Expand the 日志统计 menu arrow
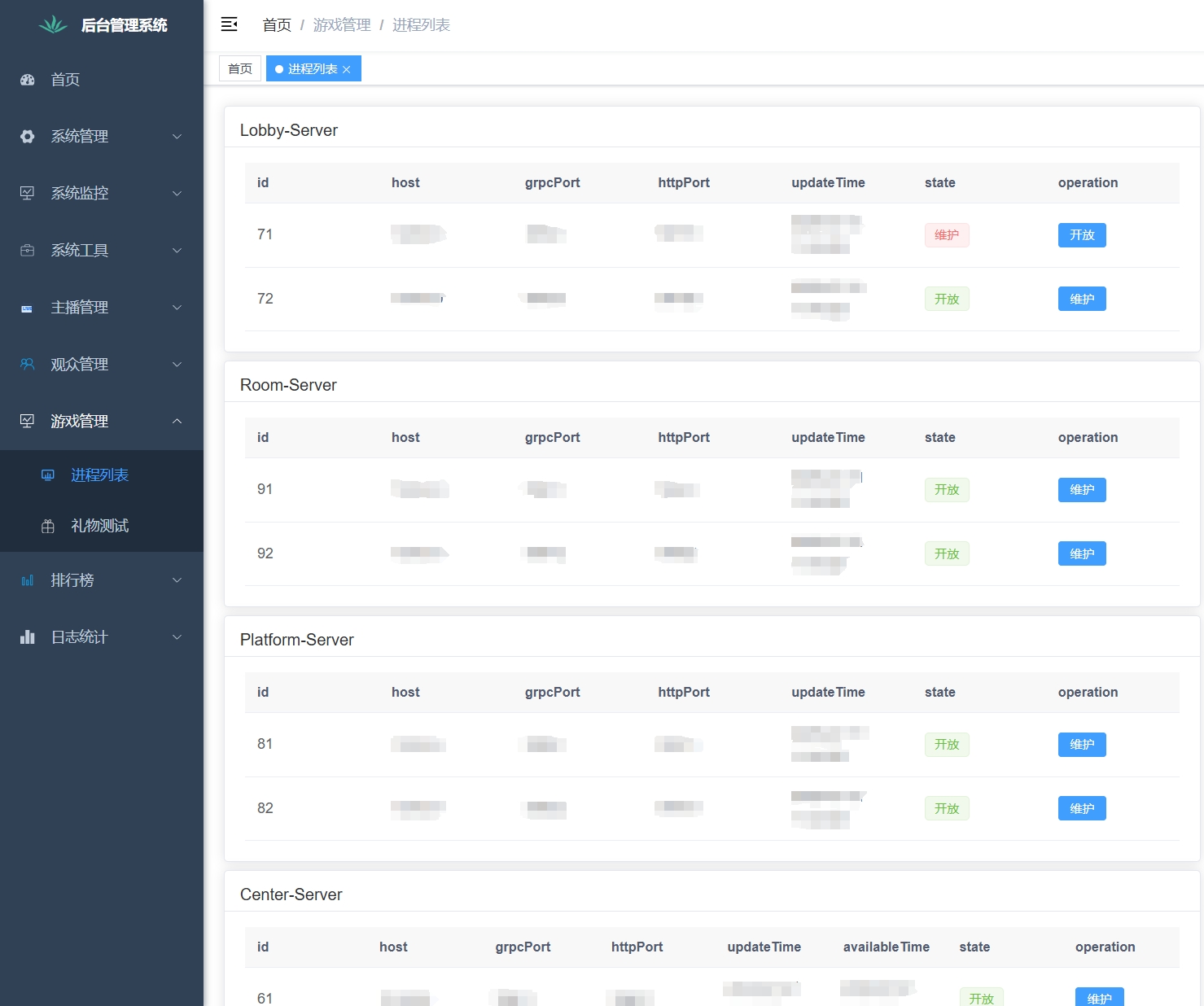Image resolution: width=1204 pixels, height=1006 pixels. [x=177, y=637]
